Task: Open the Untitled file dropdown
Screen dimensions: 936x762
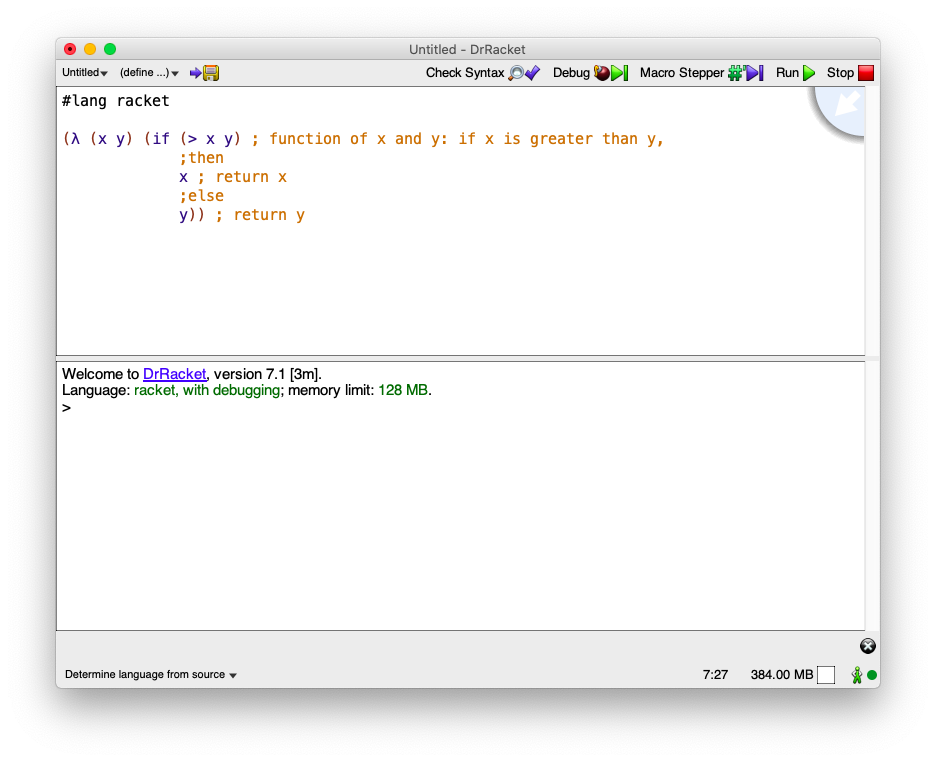Action: pyautogui.click(x=85, y=73)
